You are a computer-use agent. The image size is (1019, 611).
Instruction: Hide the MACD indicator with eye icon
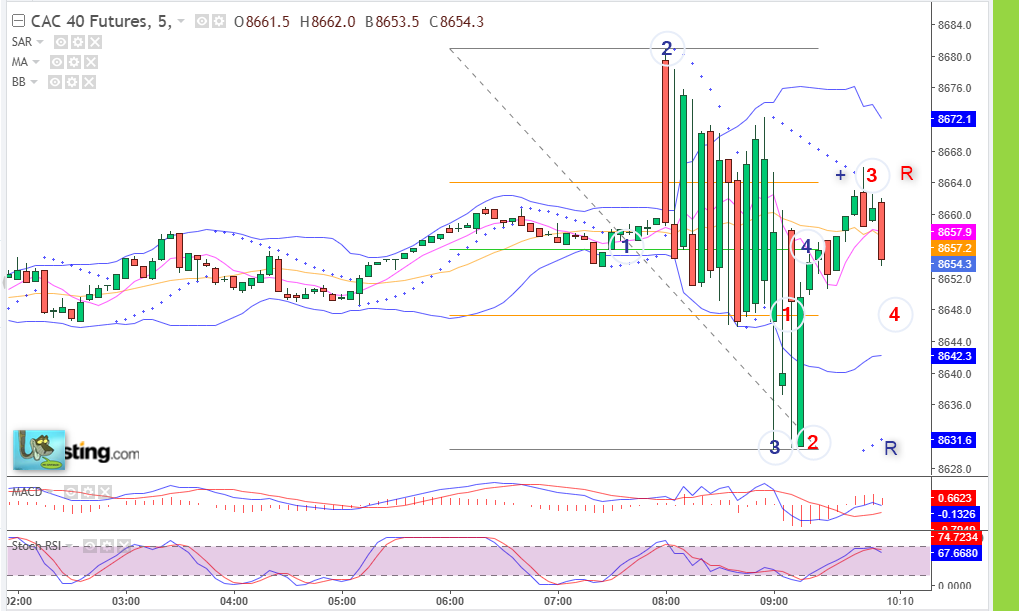tap(71, 492)
